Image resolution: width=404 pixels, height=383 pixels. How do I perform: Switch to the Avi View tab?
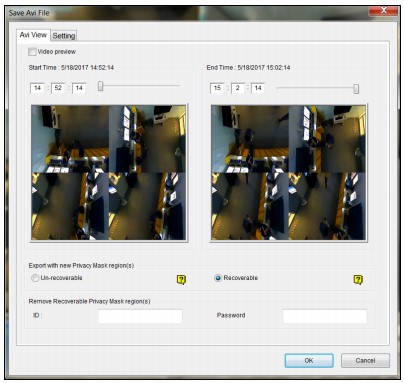pyautogui.click(x=33, y=35)
